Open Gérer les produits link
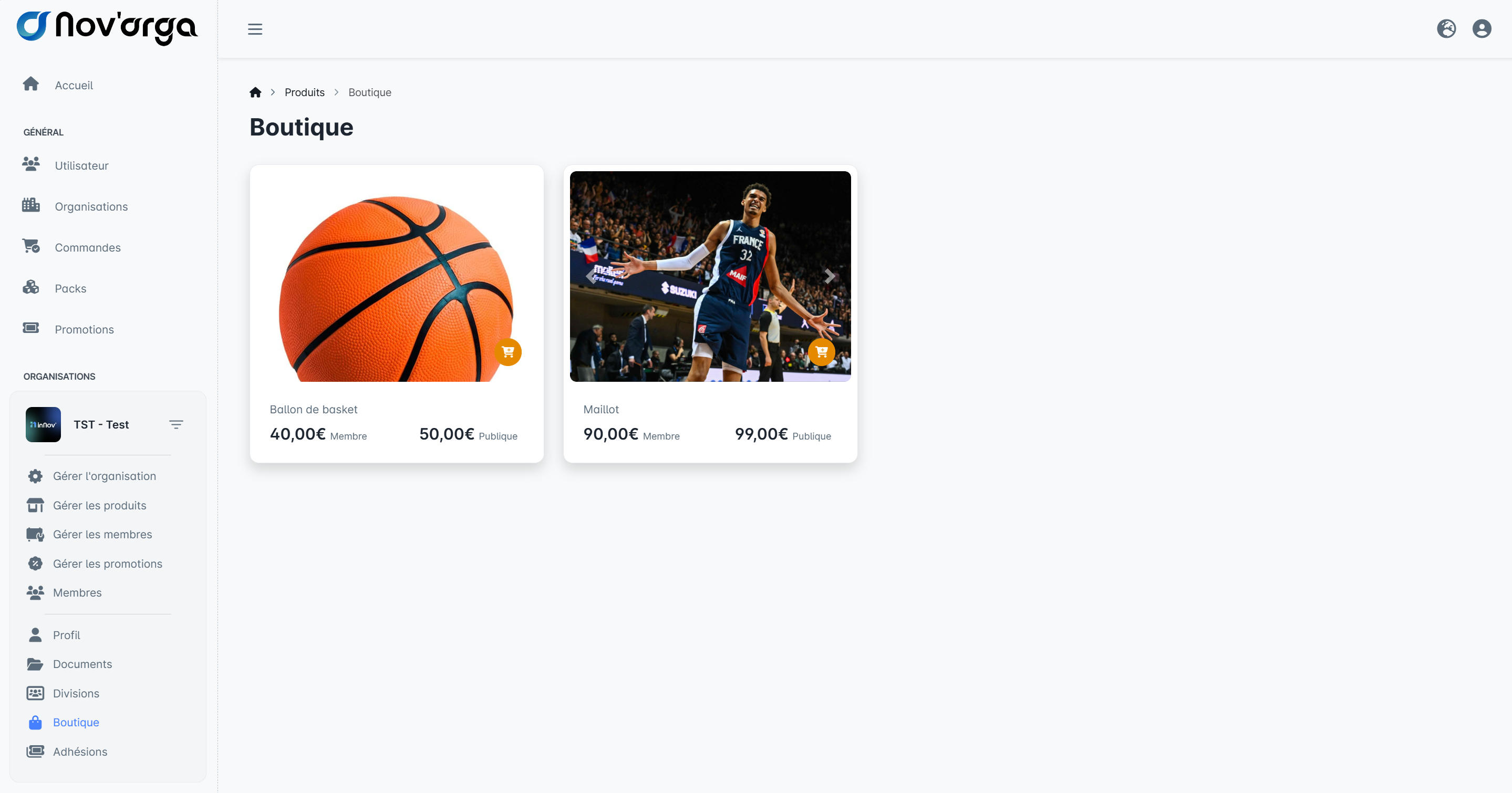Image resolution: width=1512 pixels, height=793 pixels. pyautogui.click(x=99, y=506)
